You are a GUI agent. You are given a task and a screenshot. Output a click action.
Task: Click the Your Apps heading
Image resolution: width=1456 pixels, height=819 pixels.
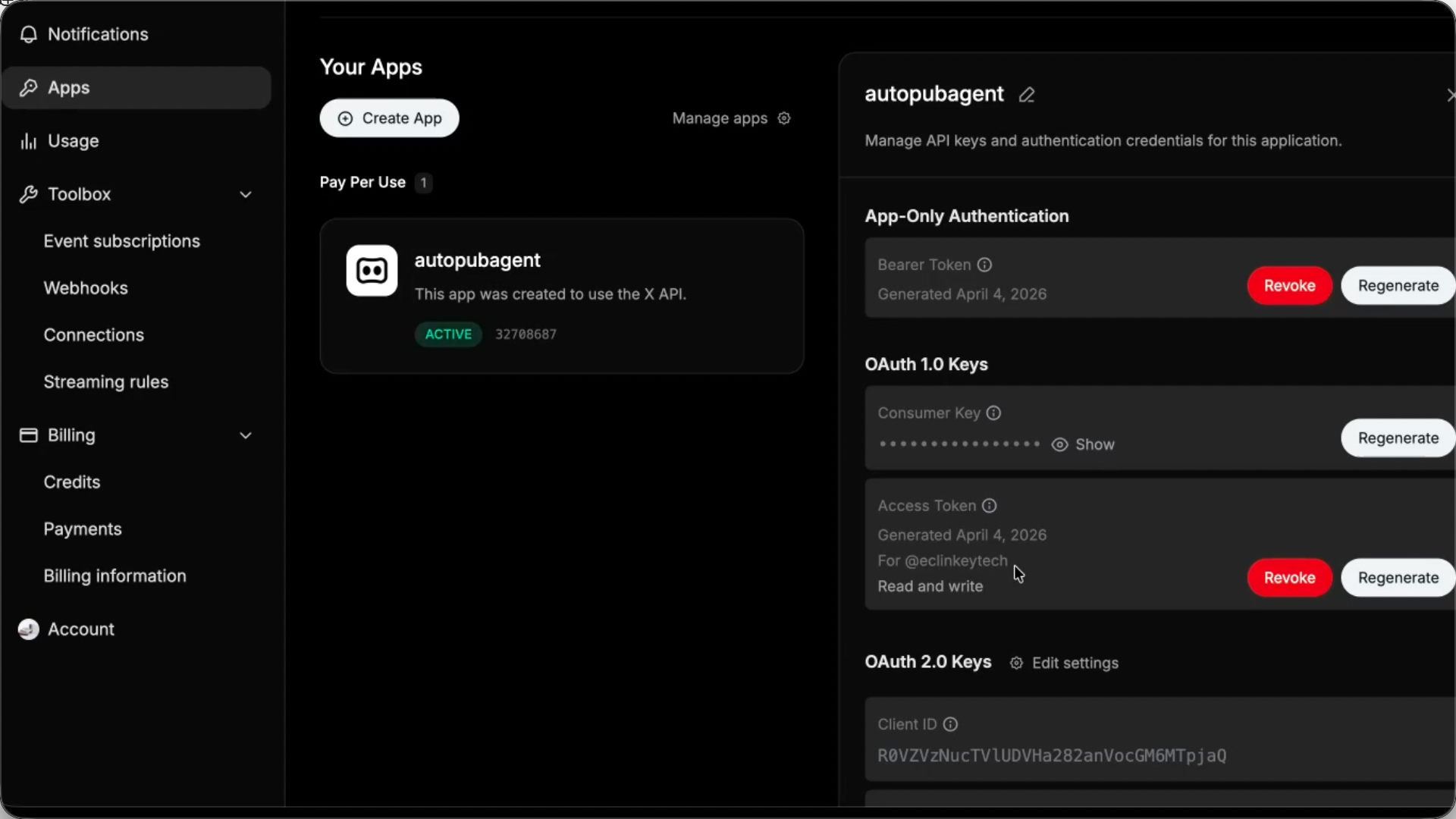click(x=371, y=67)
